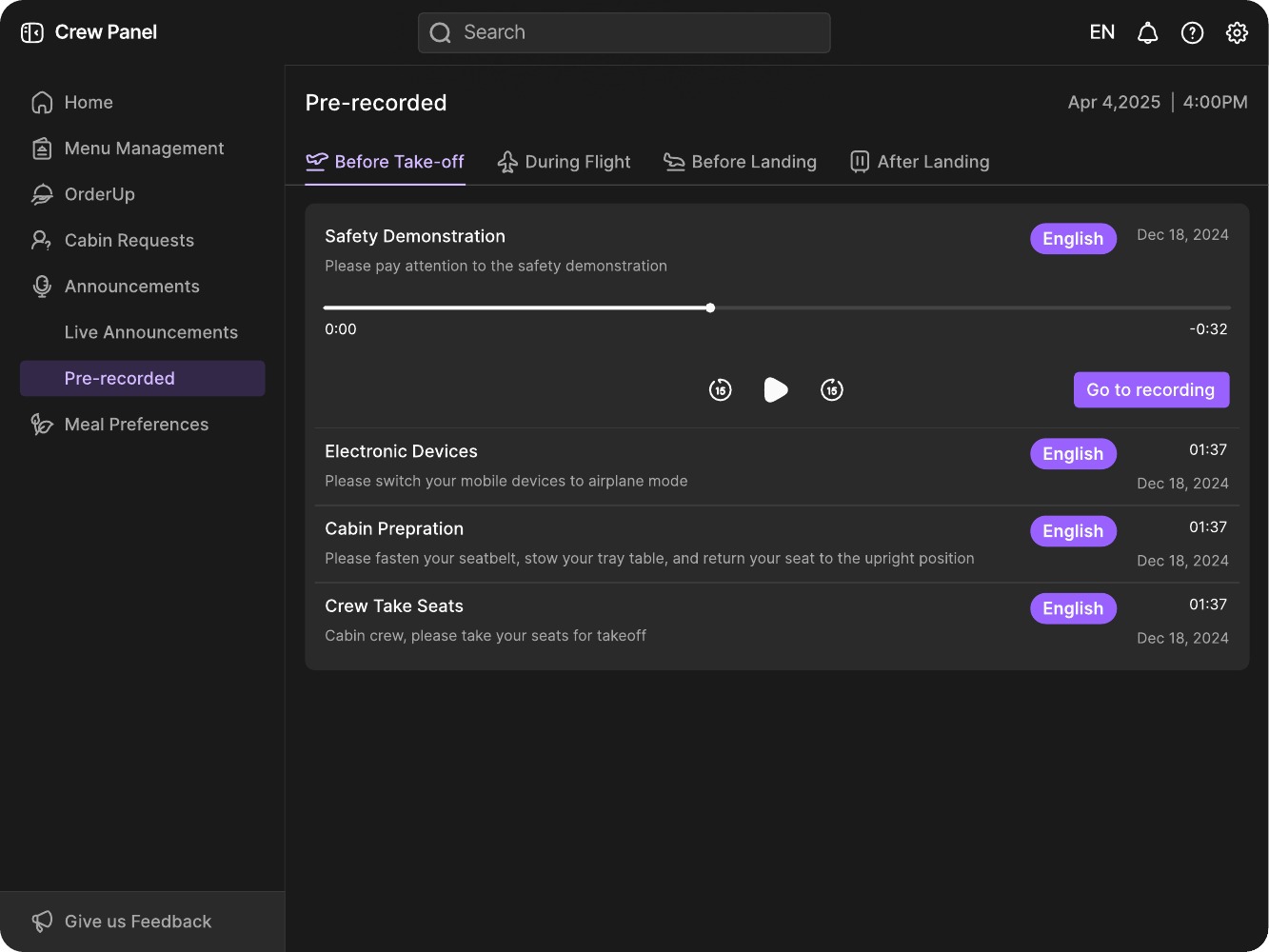
Task: Click the audio progress slider handle
Action: coord(710,307)
